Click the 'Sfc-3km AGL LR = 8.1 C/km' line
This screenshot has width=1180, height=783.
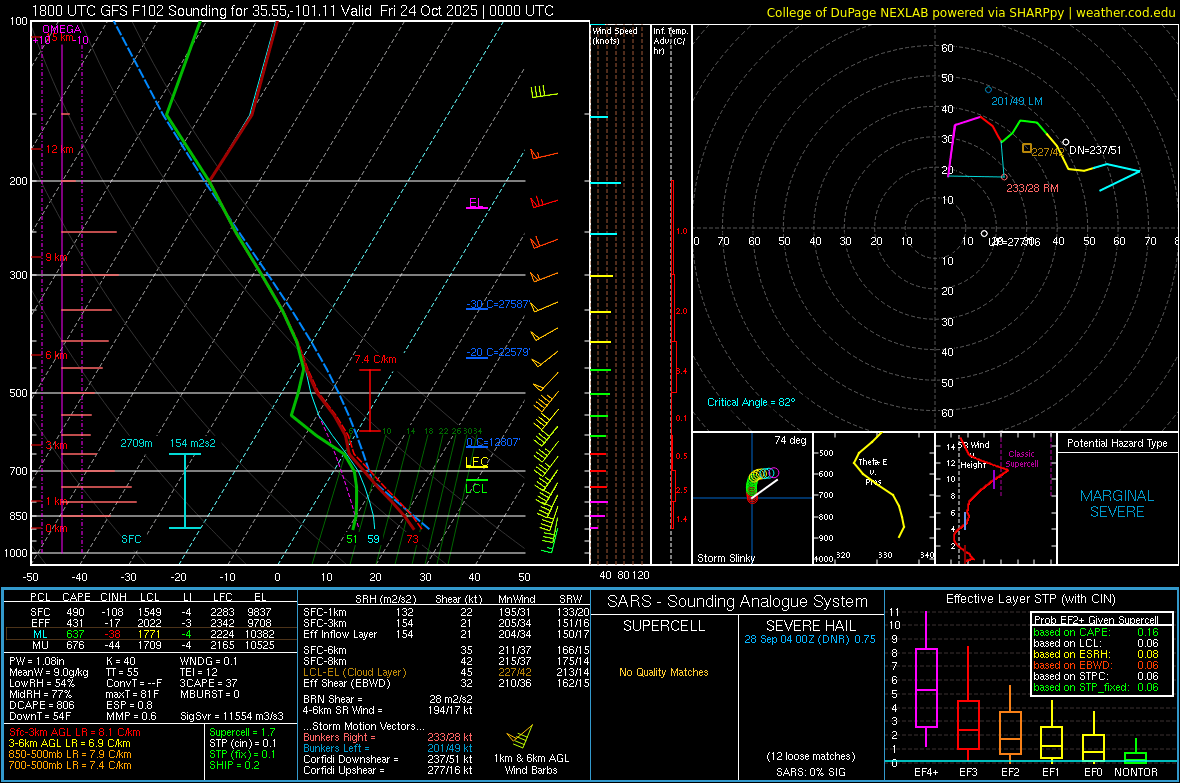[75, 732]
